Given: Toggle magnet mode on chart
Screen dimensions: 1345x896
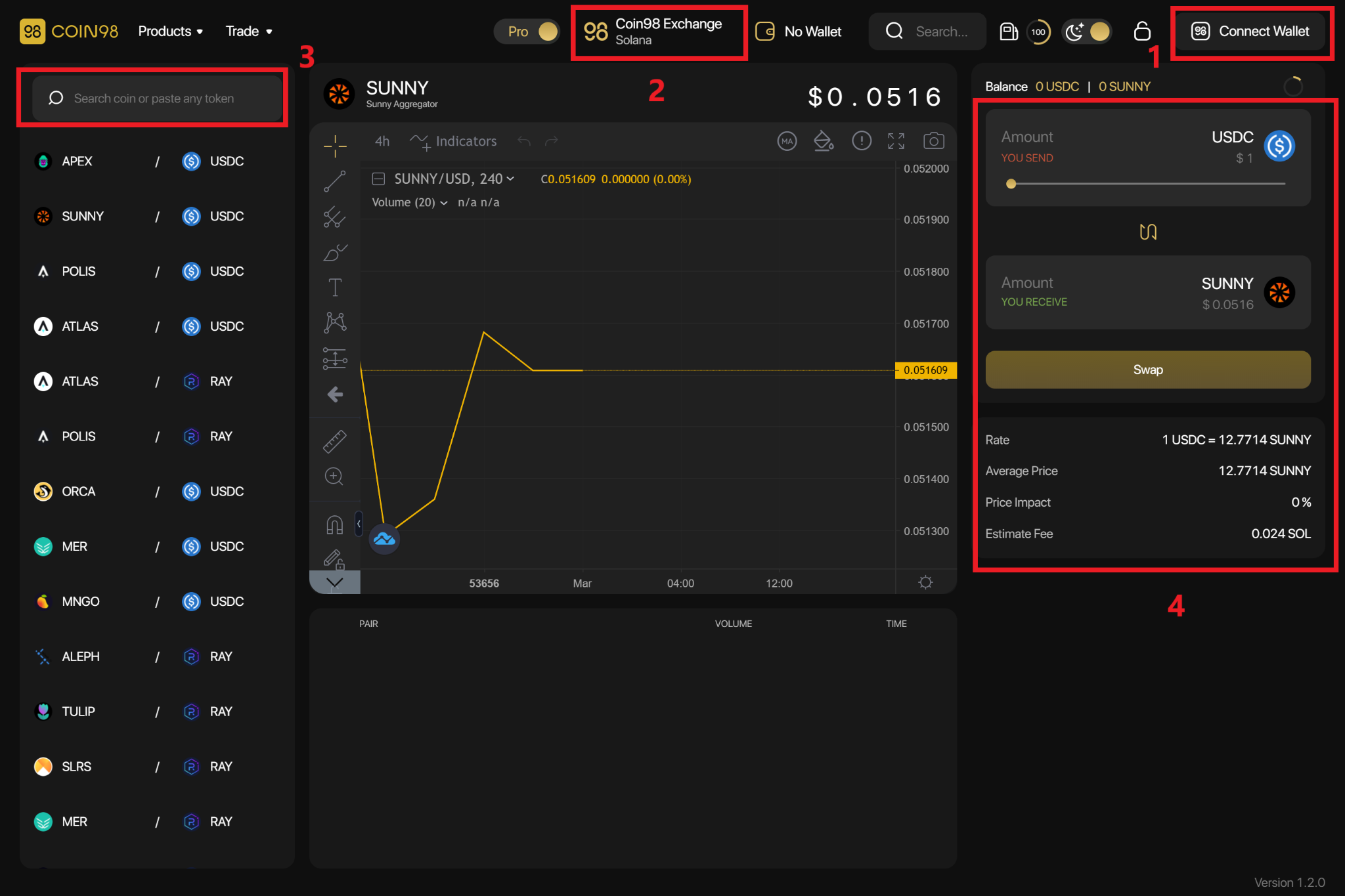Looking at the screenshot, I should pyautogui.click(x=335, y=524).
